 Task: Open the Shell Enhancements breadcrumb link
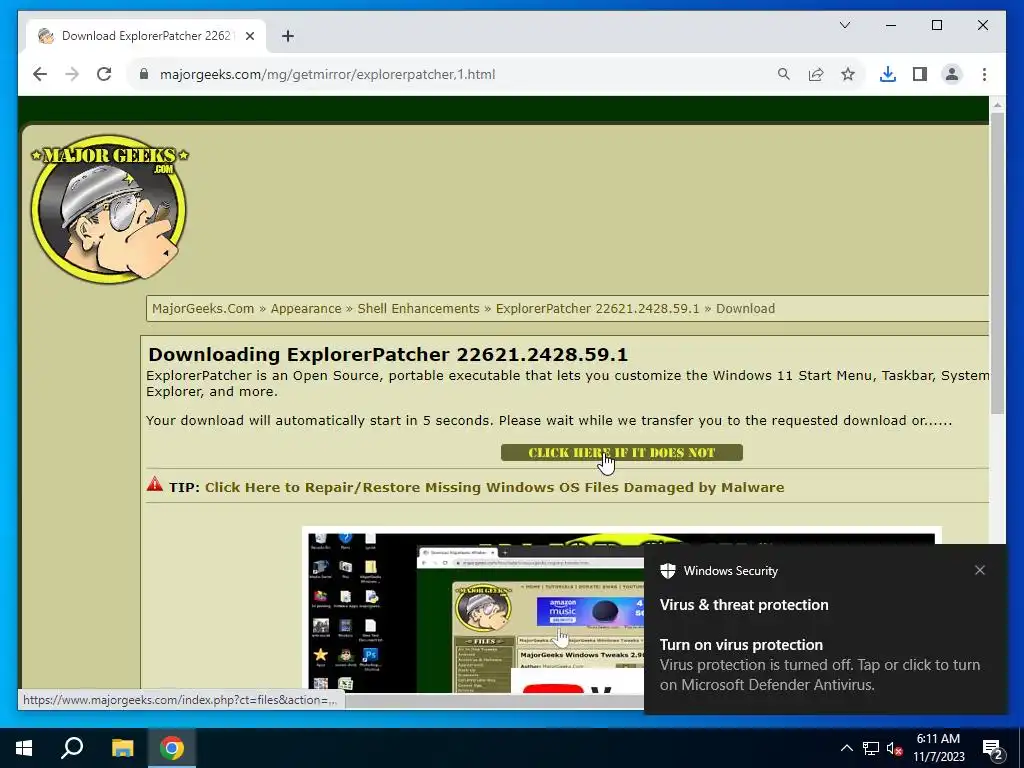coord(418,309)
